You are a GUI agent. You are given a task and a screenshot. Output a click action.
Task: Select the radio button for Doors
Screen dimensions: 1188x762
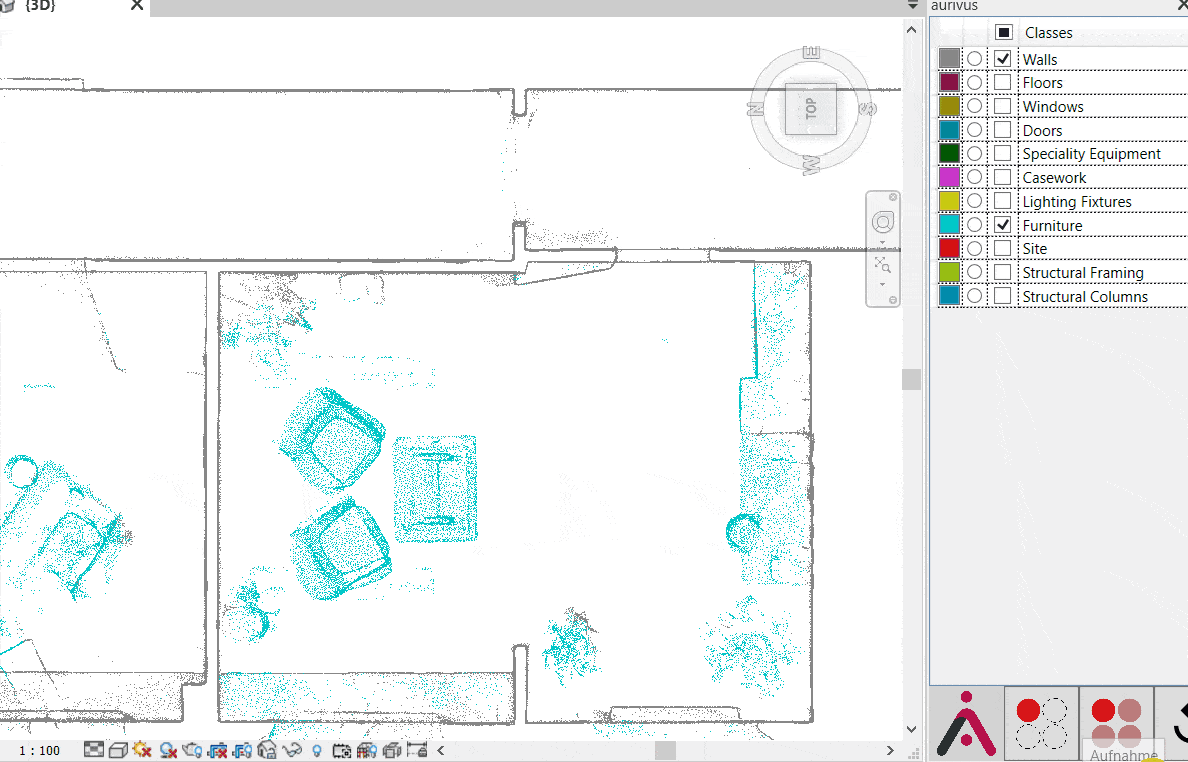point(975,130)
